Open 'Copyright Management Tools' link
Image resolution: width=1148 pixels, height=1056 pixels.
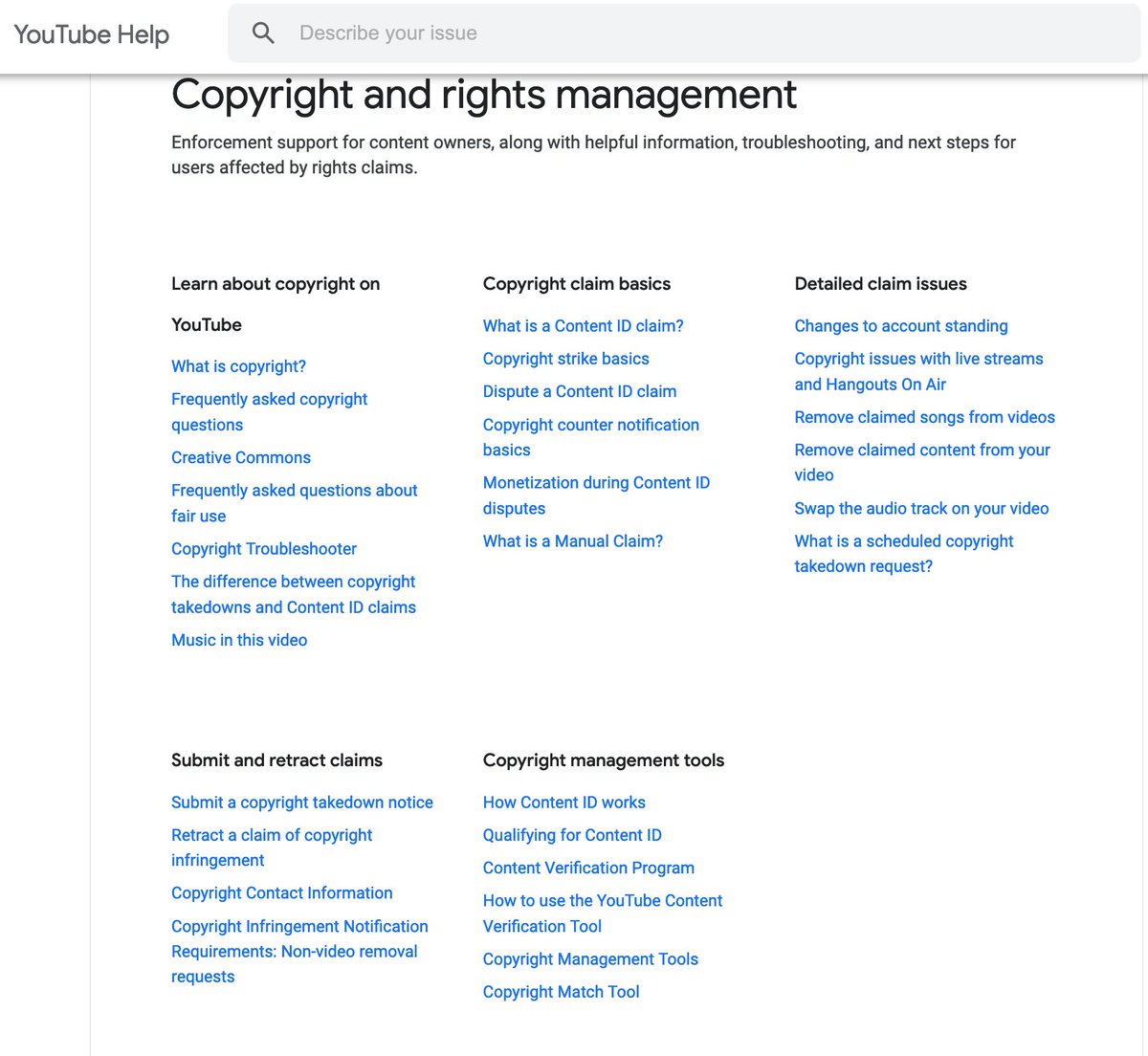click(x=590, y=959)
